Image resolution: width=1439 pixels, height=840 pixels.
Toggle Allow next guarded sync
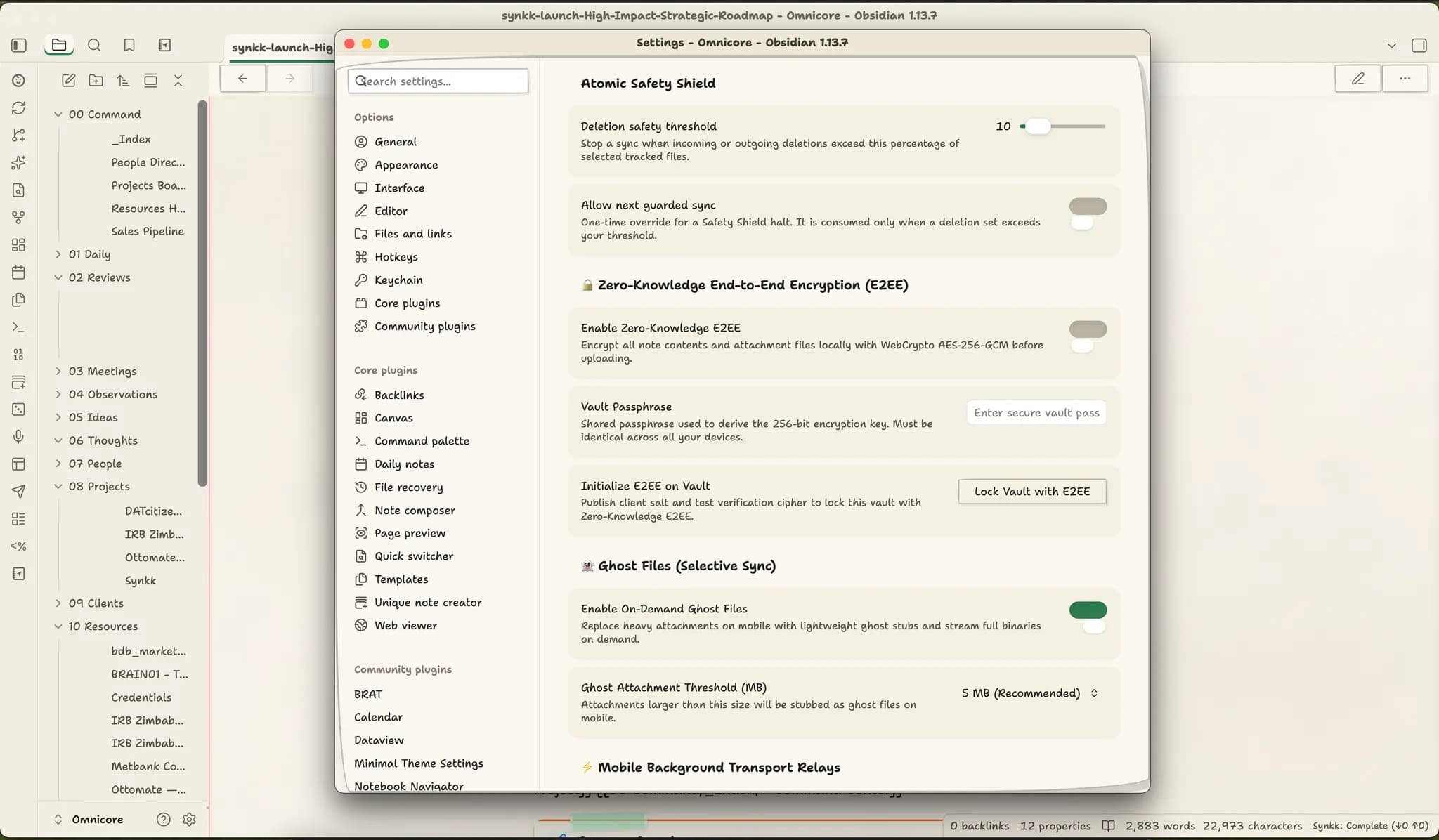1088,206
